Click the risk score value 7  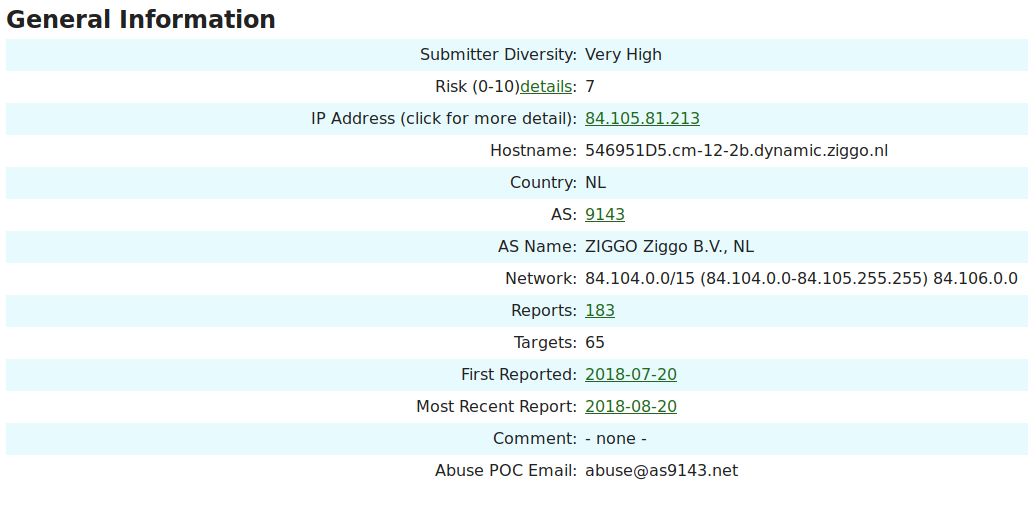point(590,87)
